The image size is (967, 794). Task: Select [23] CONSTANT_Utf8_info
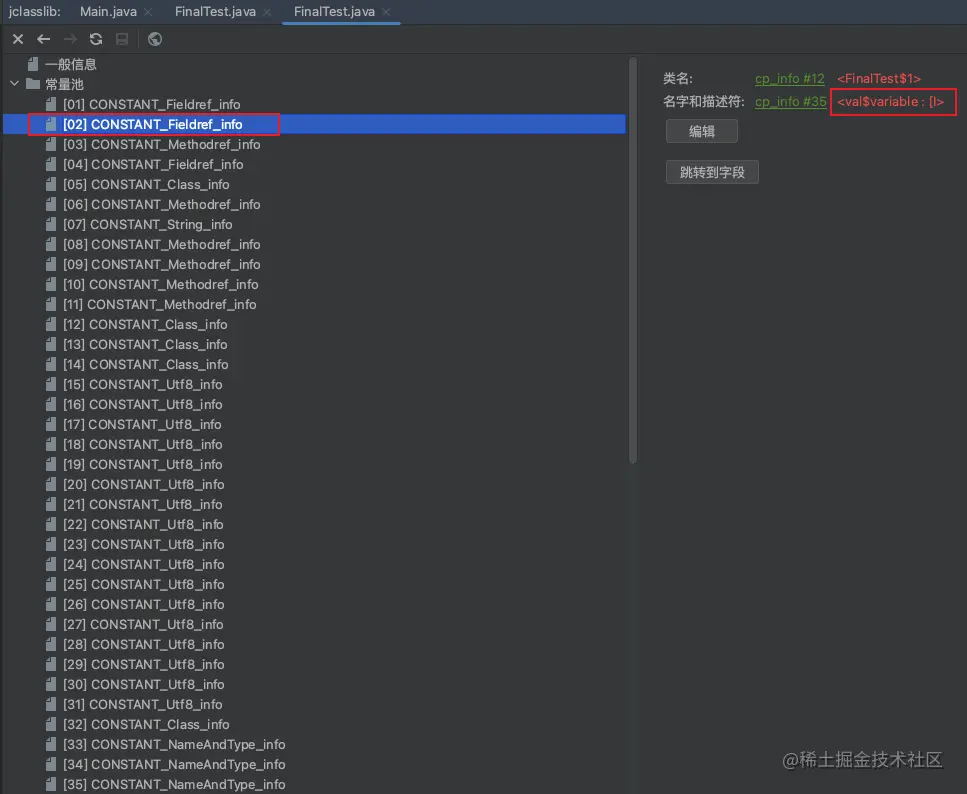[x=144, y=544]
